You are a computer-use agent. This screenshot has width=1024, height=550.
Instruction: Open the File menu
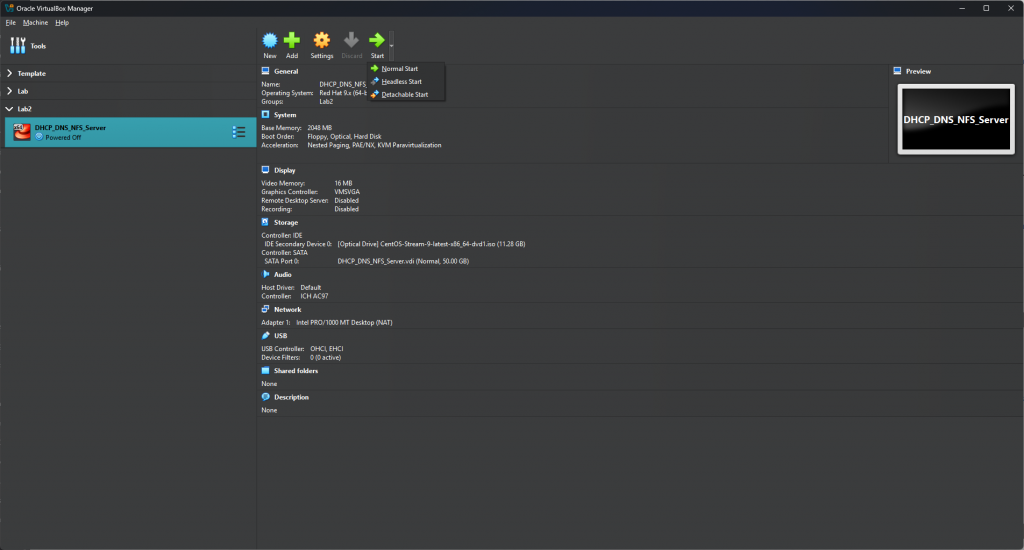coord(10,23)
